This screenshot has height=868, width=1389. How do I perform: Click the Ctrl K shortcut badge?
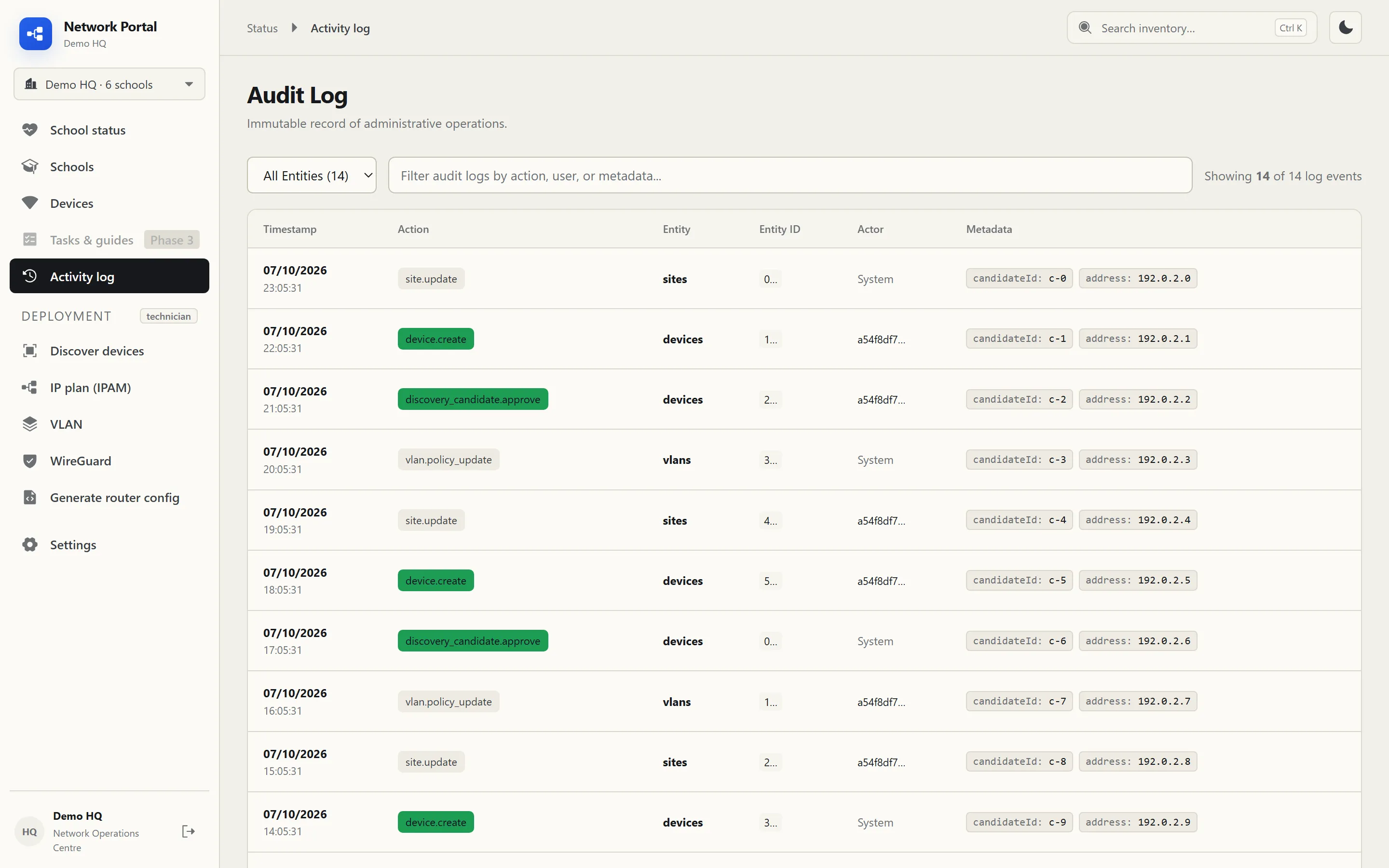1290,28
